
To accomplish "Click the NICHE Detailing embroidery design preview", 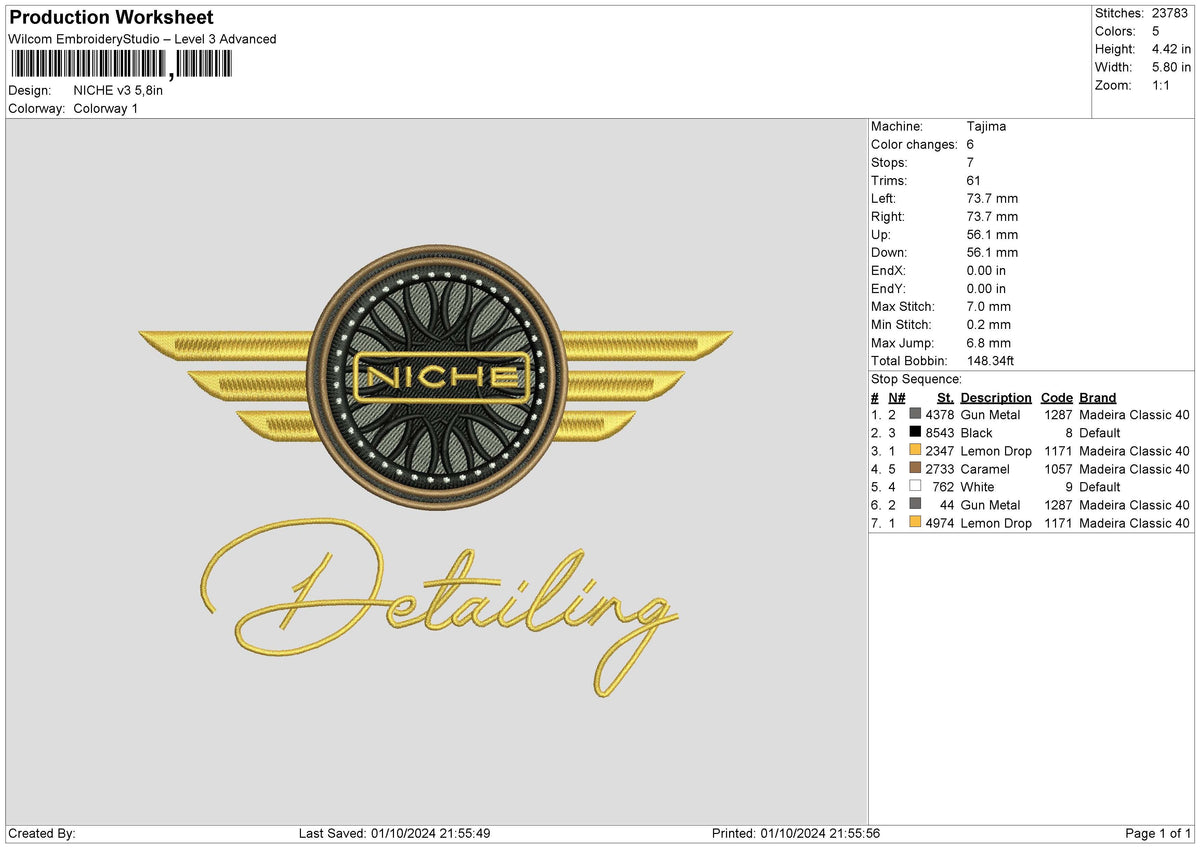I will pyautogui.click(x=436, y=471).
